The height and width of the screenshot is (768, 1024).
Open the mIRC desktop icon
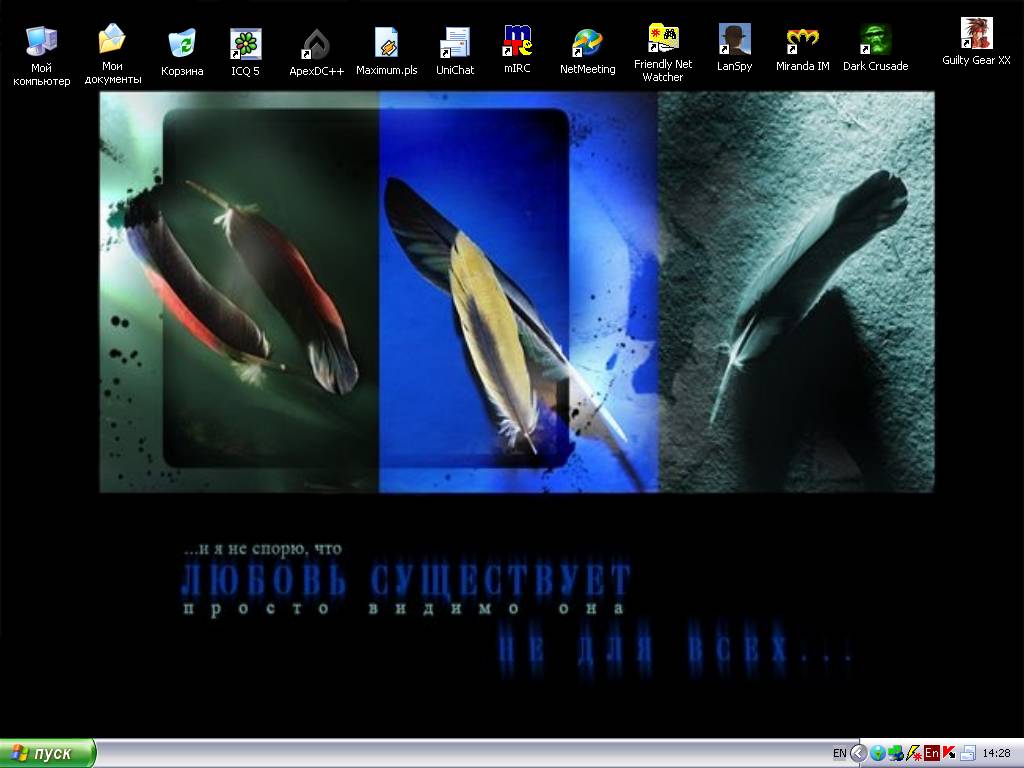(517, 42)
